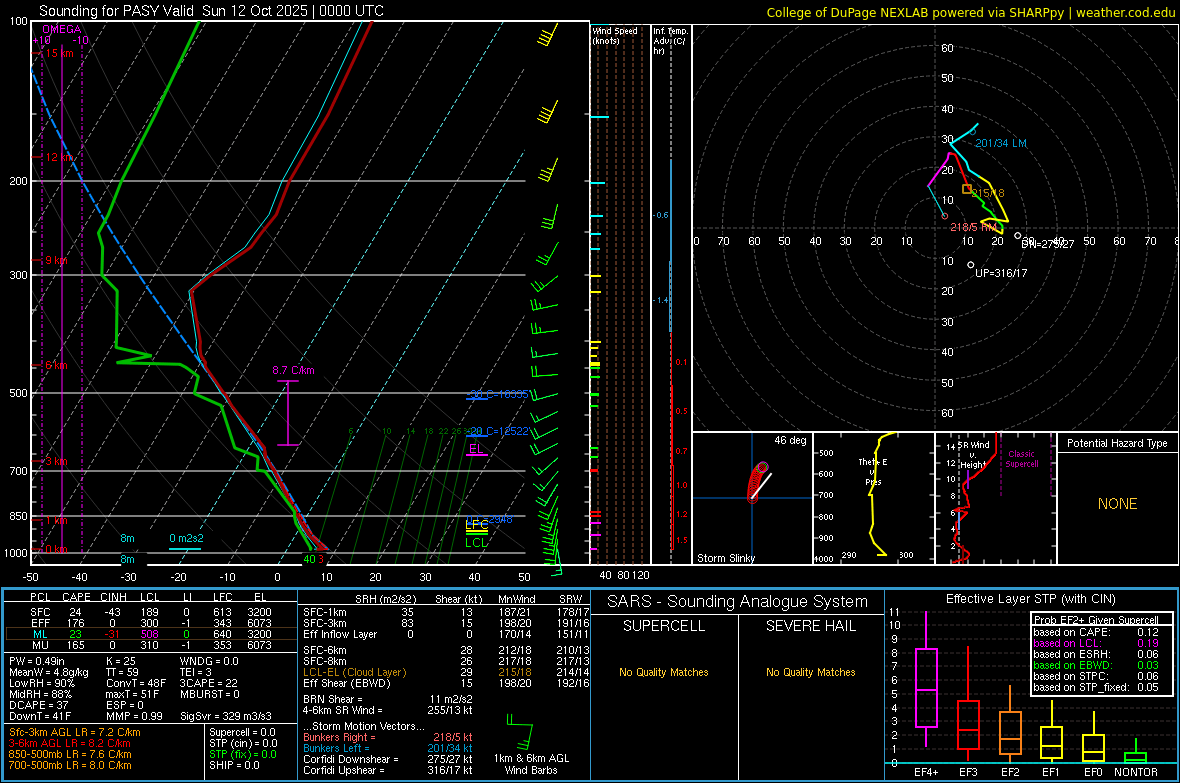Click the SARS - Sounding Analogue System title
Viewport: 1180px width, 783px height.
pyautogui.click(x=737, y=602)
